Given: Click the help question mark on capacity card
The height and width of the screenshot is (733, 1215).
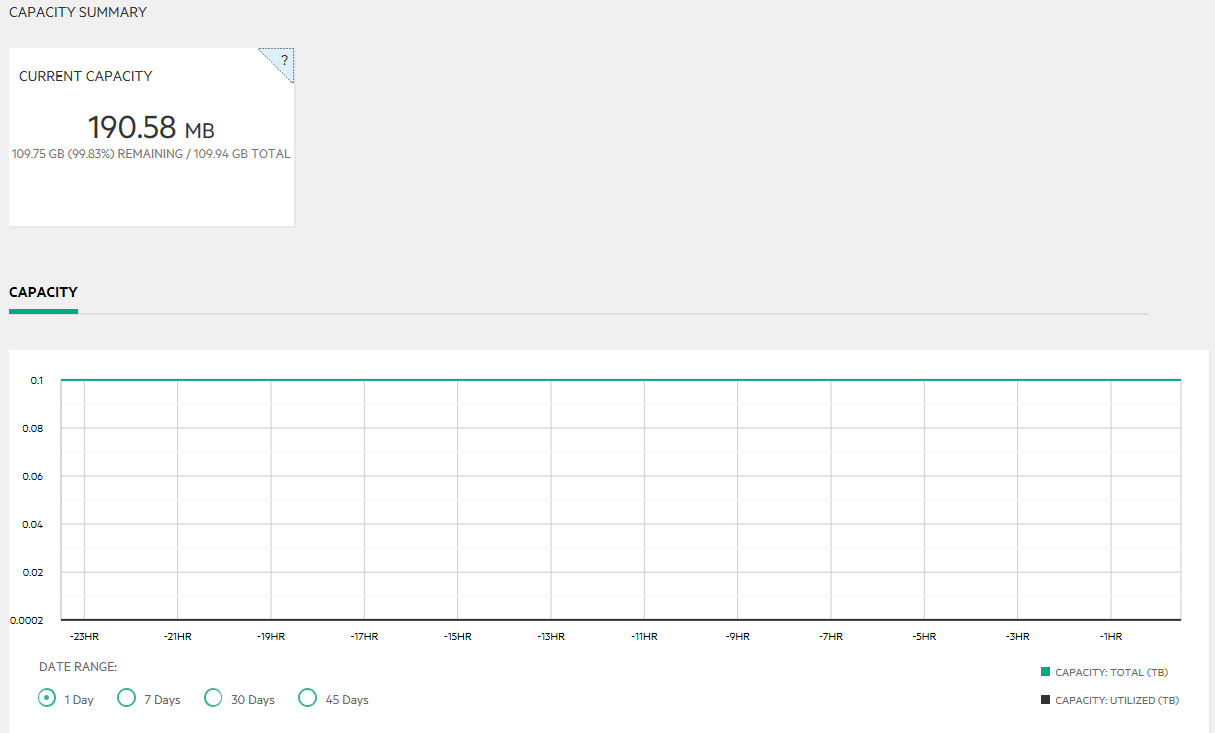Looking at the screenshot, I should tap(284, 60).
